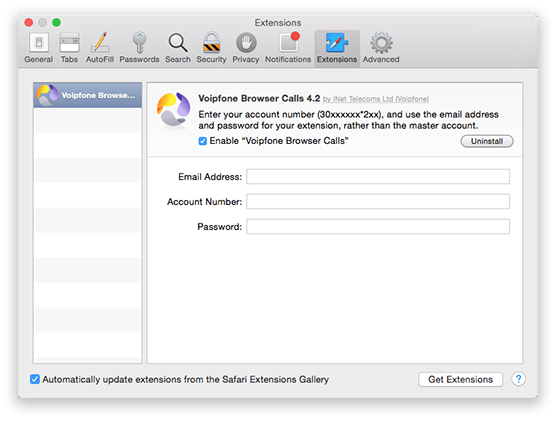Open the Search magnifier pane
Viewport: 557px width, 421px height.
(178, 48)
